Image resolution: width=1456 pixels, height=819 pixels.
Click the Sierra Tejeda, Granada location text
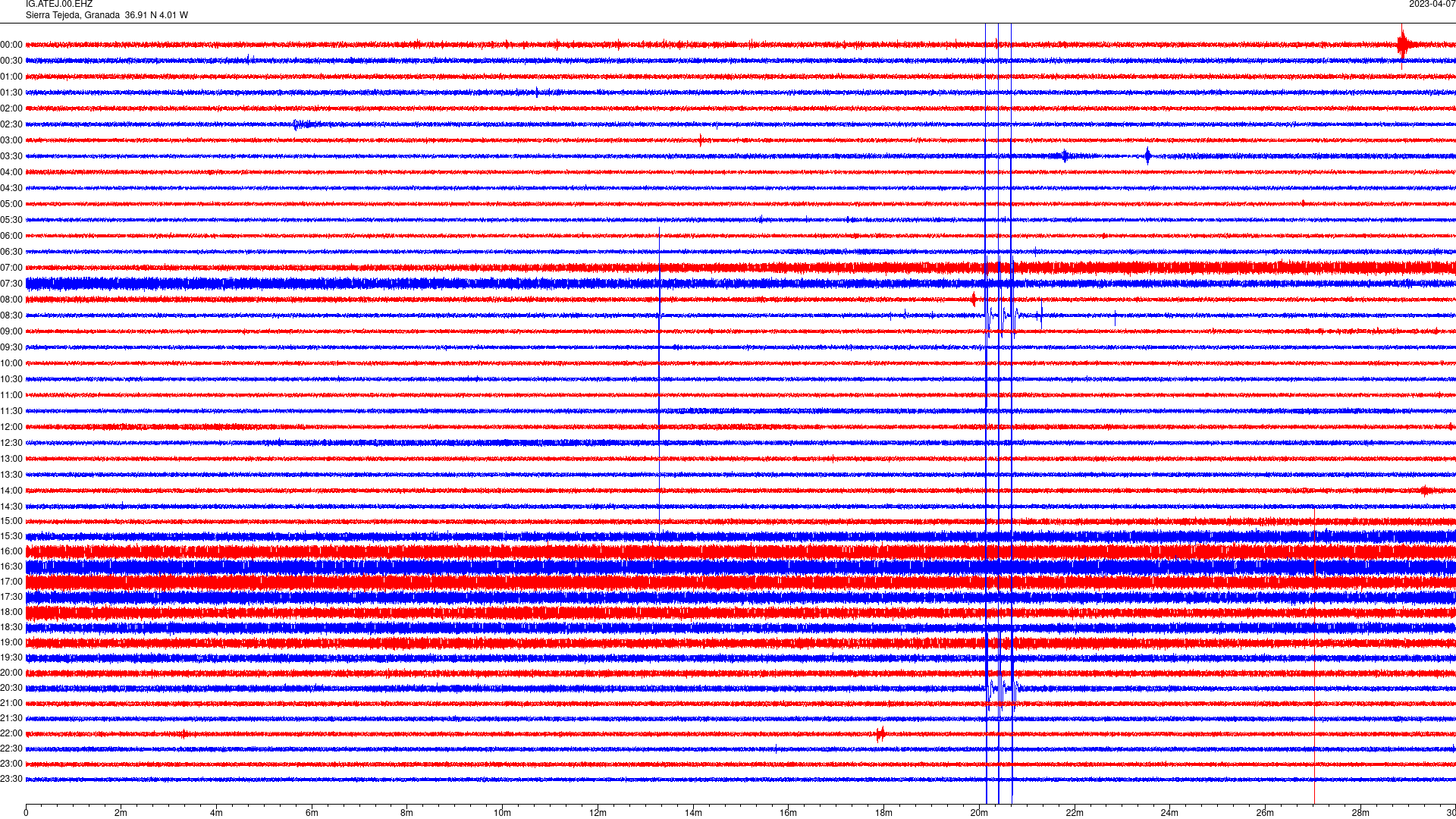(x=73, y=15)
